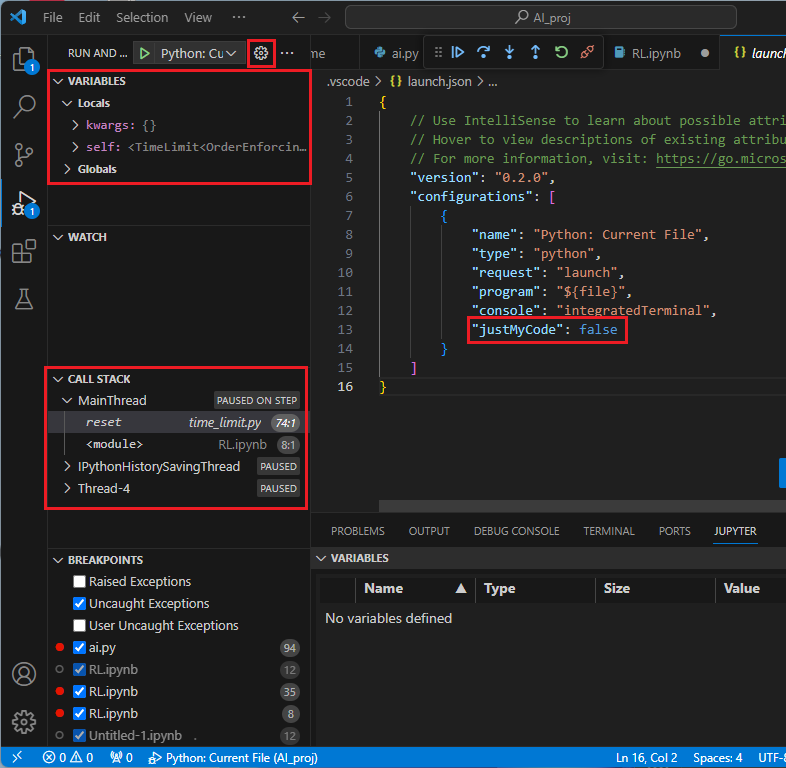Viewport: 786px width, 768px height.
Task: Click the ports forwarded status indicator
Action: point(121,757)
